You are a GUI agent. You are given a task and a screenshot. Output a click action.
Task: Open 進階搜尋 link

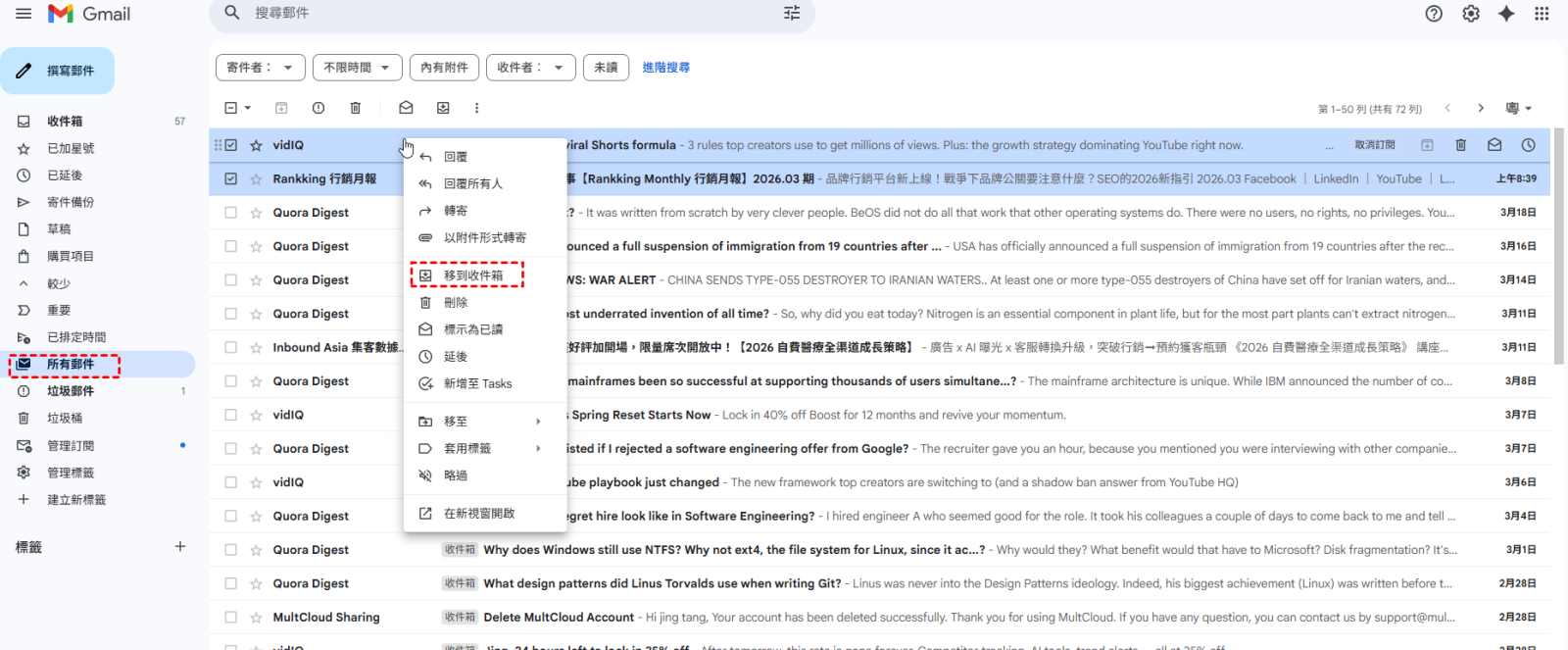tap(666, 68)
